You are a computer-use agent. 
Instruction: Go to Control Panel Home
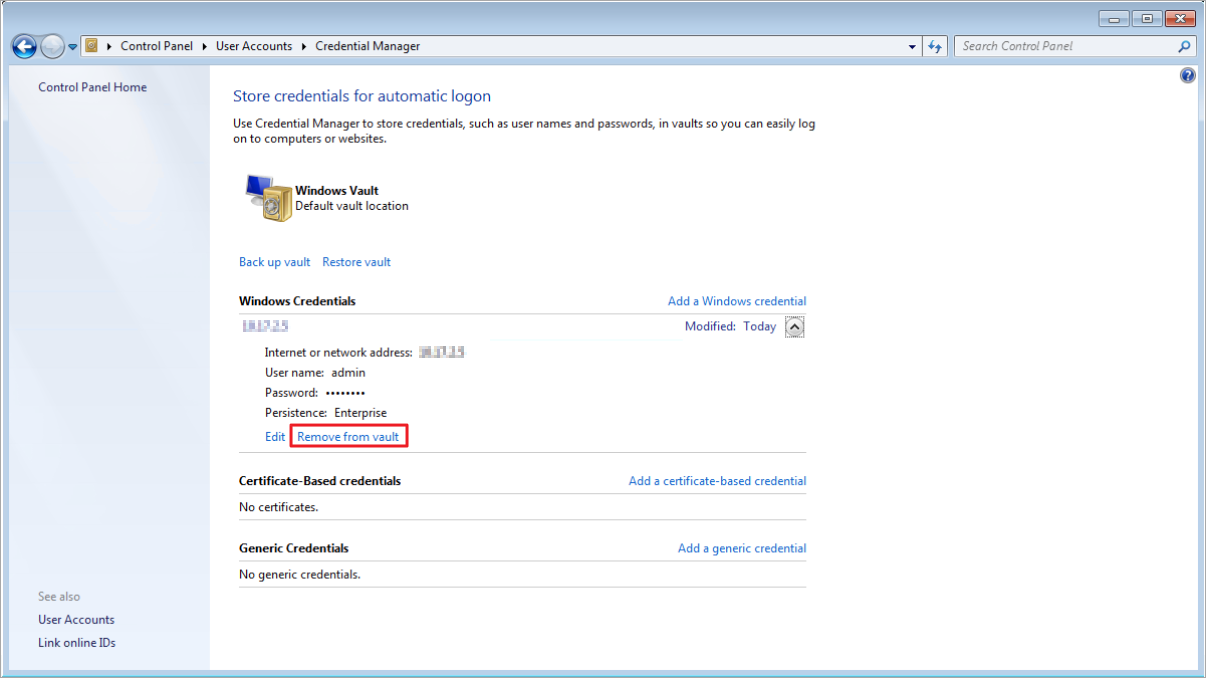(x=92, y=87)
